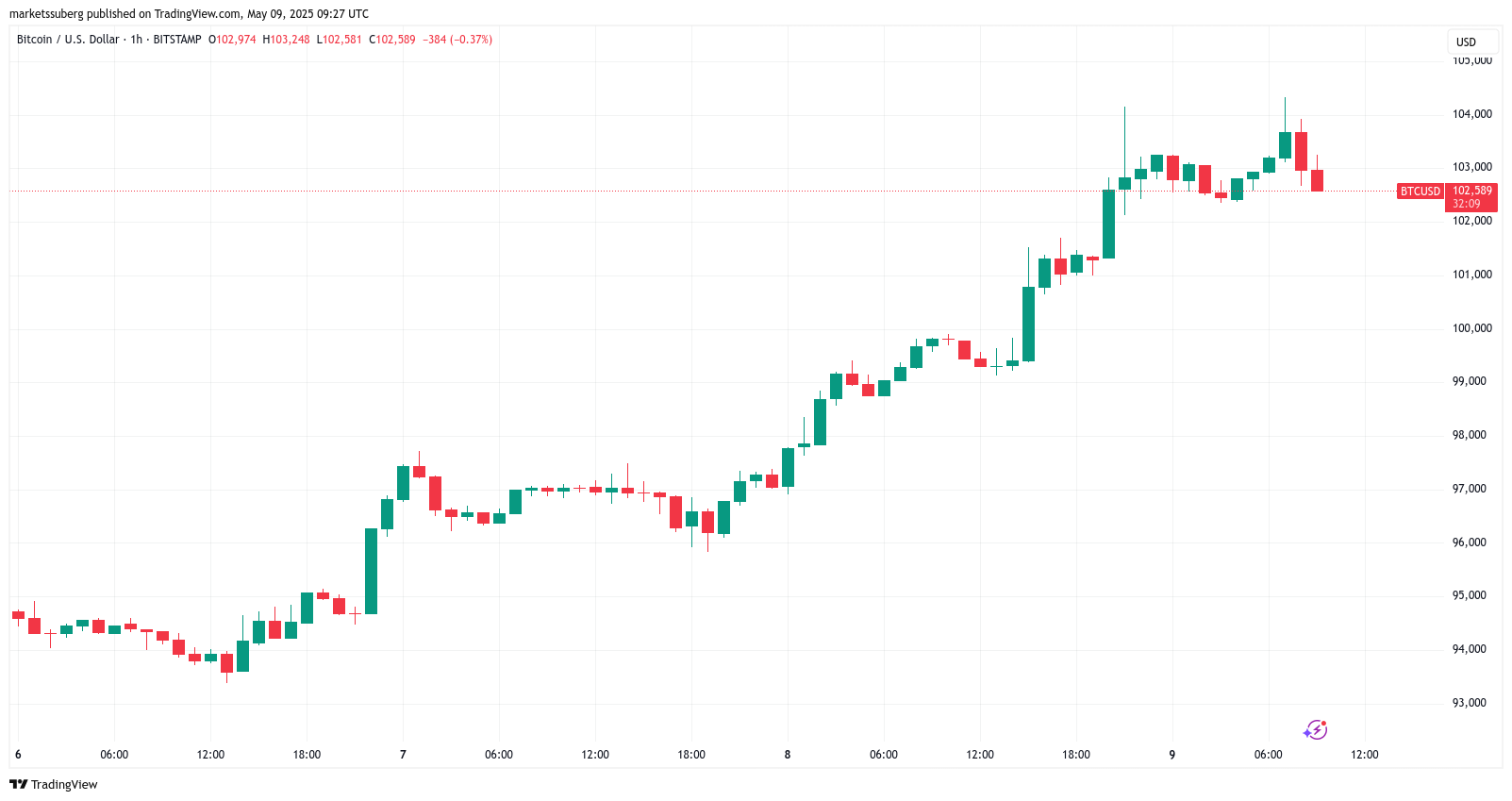The image size is (1512, 801).
Task: Click the low value L102,581
Action: tap(339, 40)
